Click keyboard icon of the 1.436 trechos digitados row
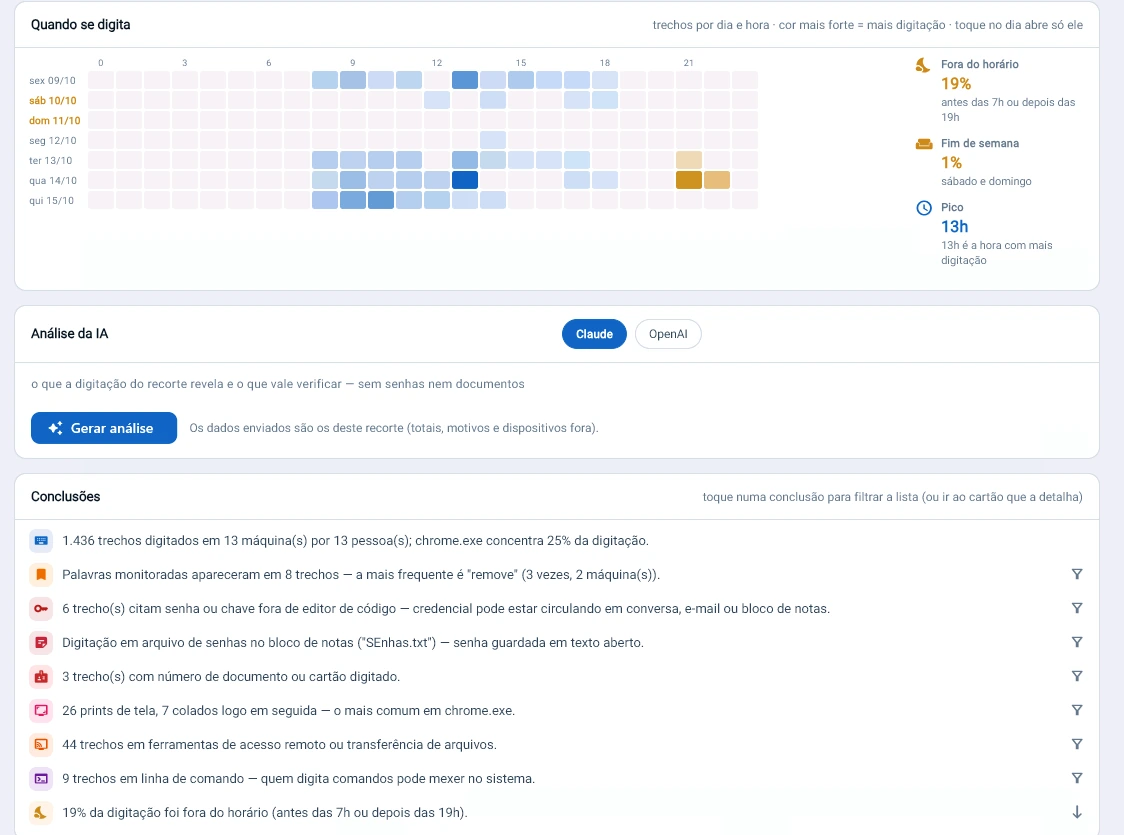Image resolution: width=1124 pixels, height=835 pixels. click(41, 540)
